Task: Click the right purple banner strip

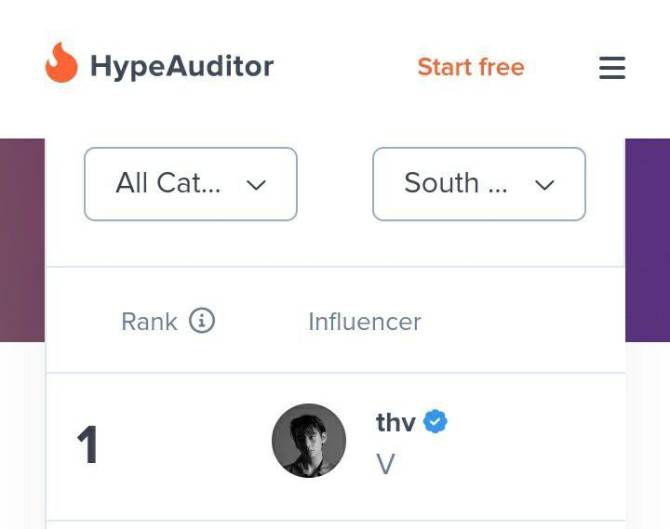Action: [x=647, y=240]
